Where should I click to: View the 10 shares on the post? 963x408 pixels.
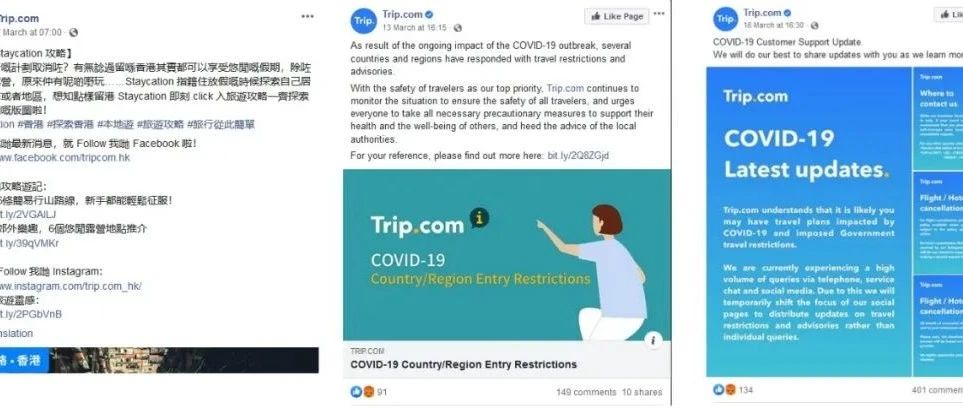642,392
